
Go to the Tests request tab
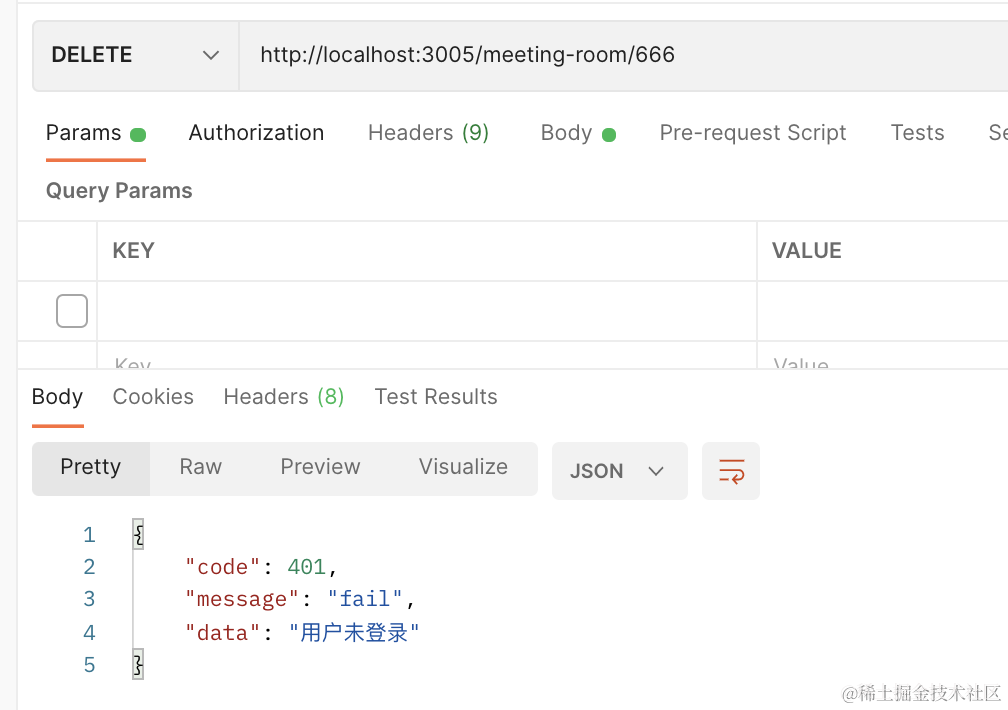pos(917,133)
